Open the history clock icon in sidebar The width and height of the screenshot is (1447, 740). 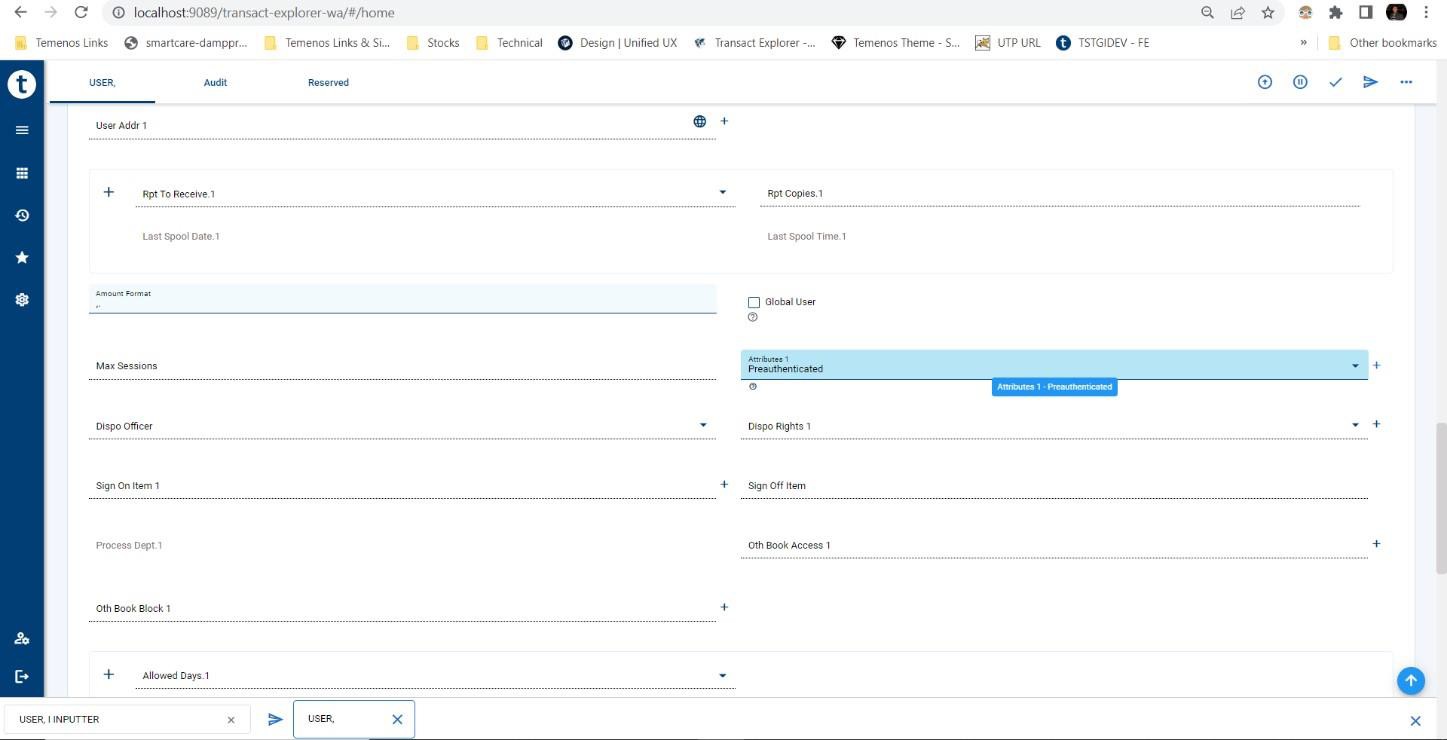point(22,215)
